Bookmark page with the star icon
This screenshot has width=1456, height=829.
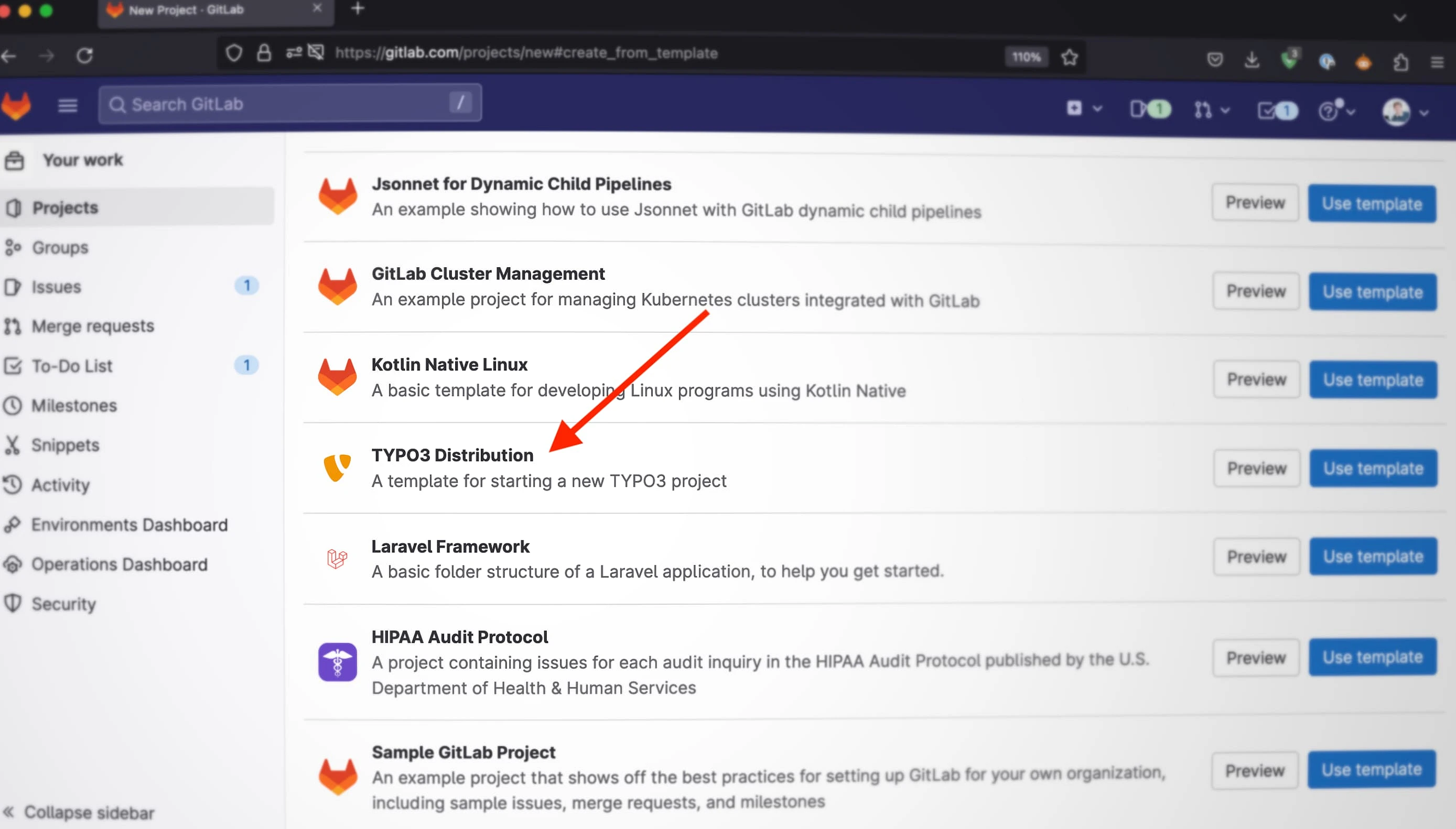(1069, 57)
